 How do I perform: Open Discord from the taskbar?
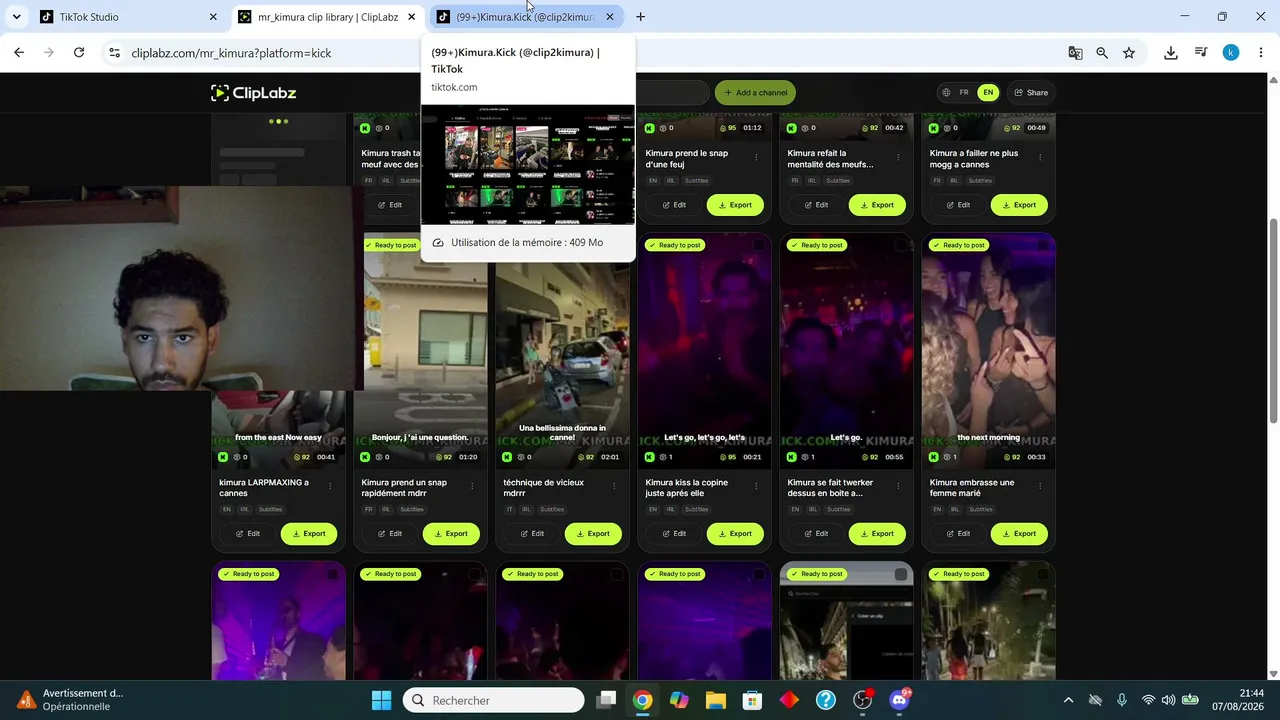coord(899,700)
